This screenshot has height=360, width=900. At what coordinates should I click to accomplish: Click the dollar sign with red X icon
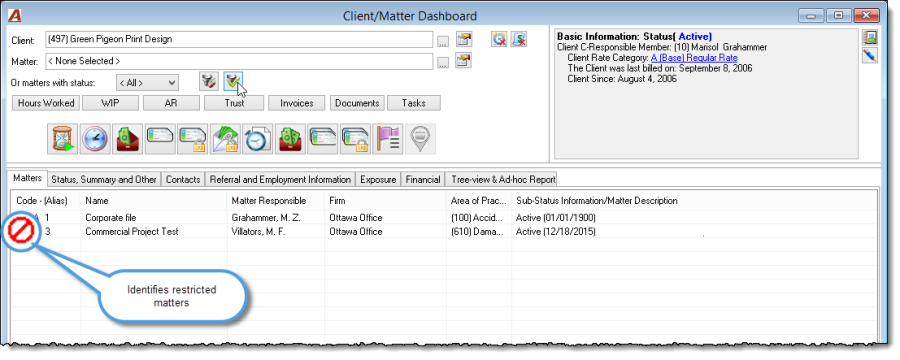[519, 39]
